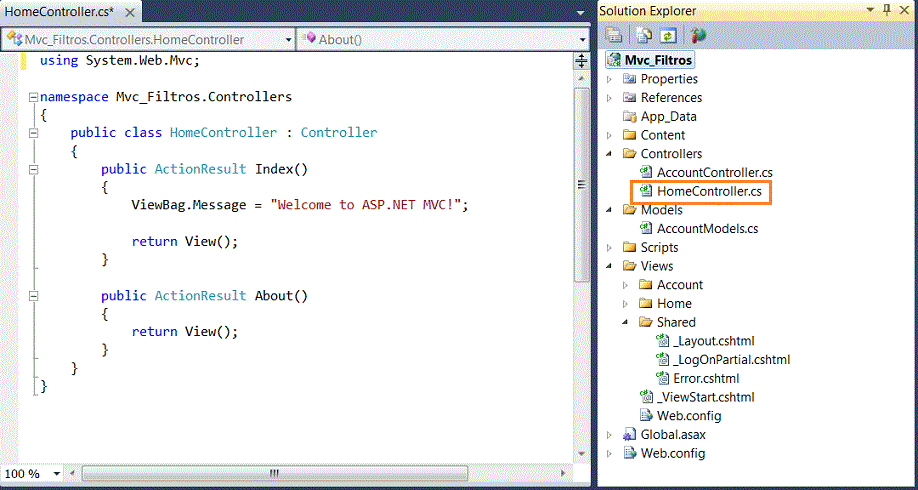The image size is (918, 490).
Task: Select the Account folder under Views
Action: tap(680, 285)
